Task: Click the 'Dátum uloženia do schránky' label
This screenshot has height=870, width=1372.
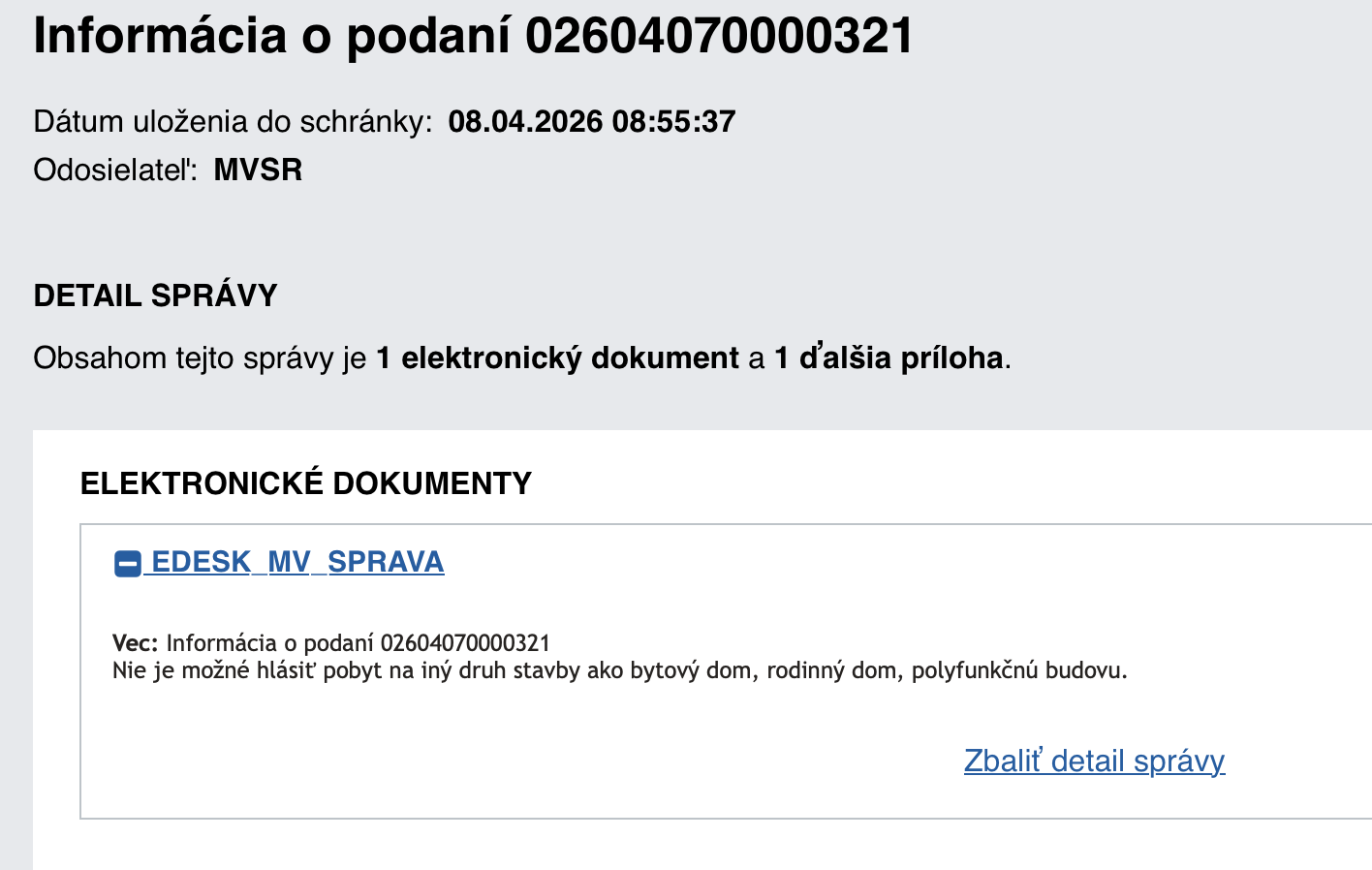Action: pyautogui.click(x=233, y=122)
